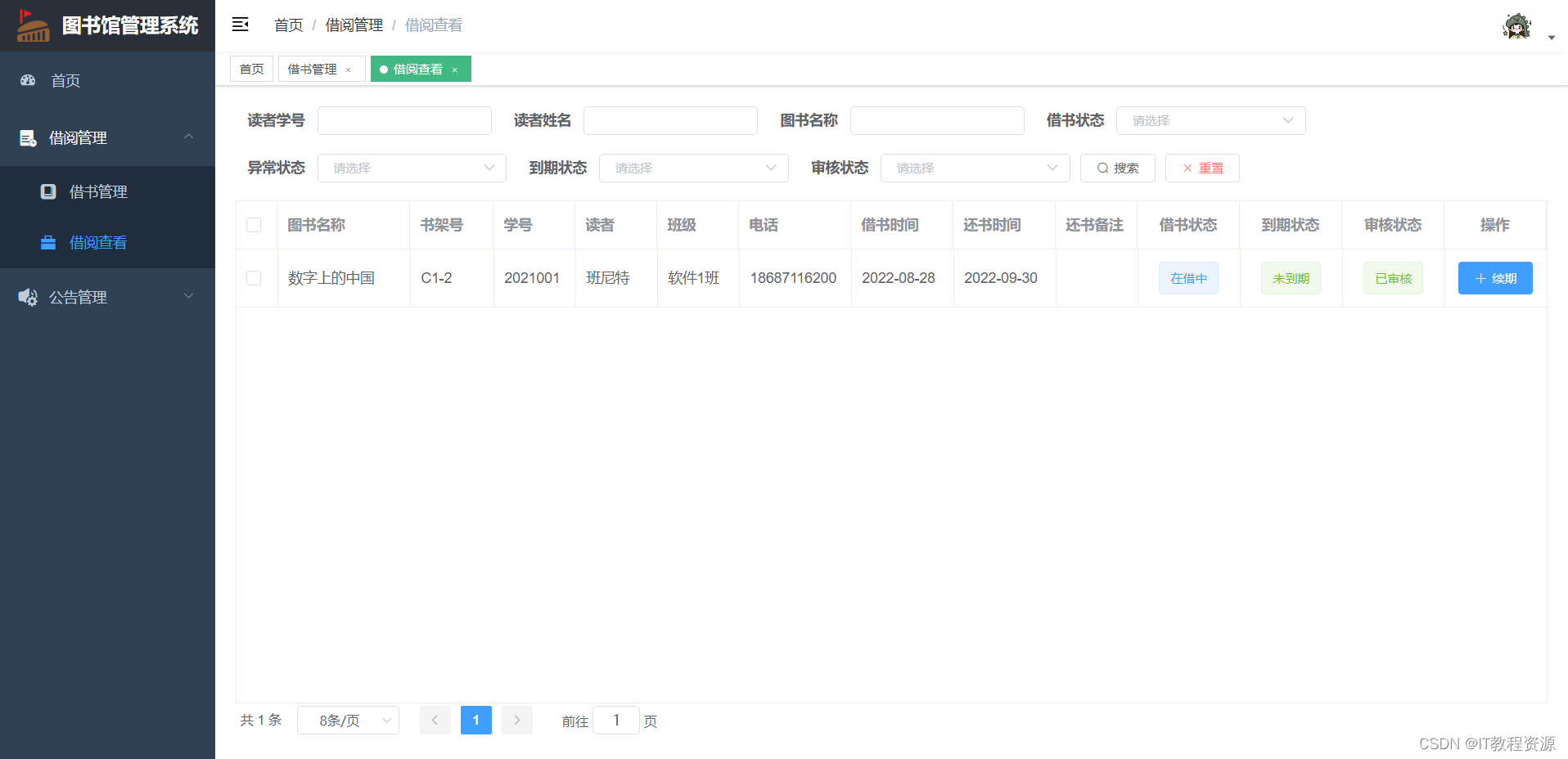Open 借书管理 via its sidebar icon
Viewport: 1568px width, 759px height.
[48, 191]
